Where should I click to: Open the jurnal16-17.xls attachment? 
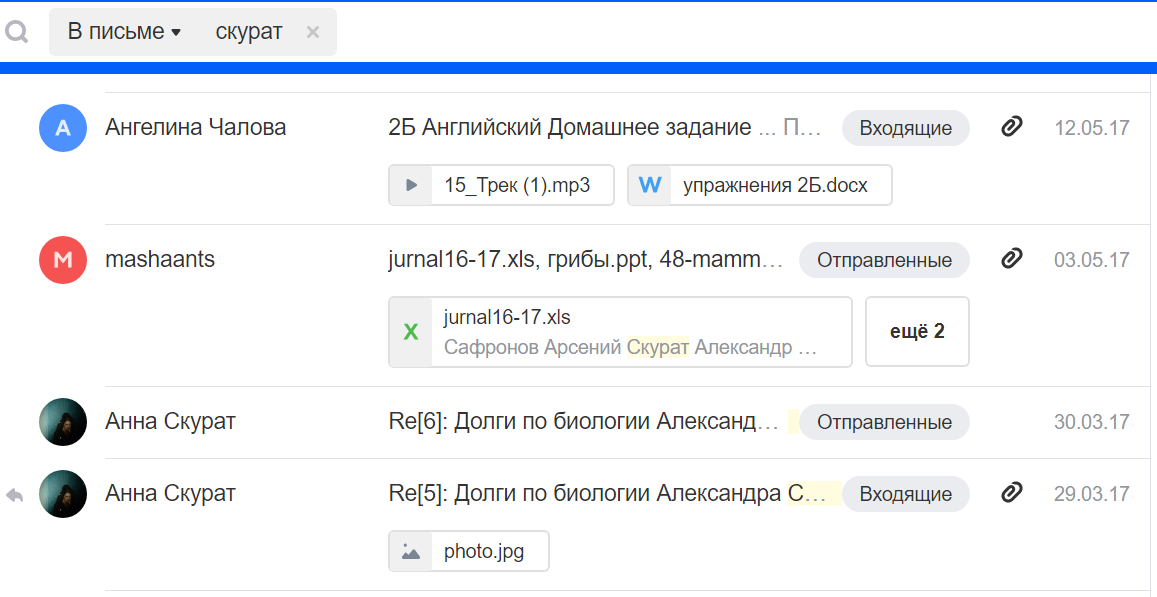point(620,332)
